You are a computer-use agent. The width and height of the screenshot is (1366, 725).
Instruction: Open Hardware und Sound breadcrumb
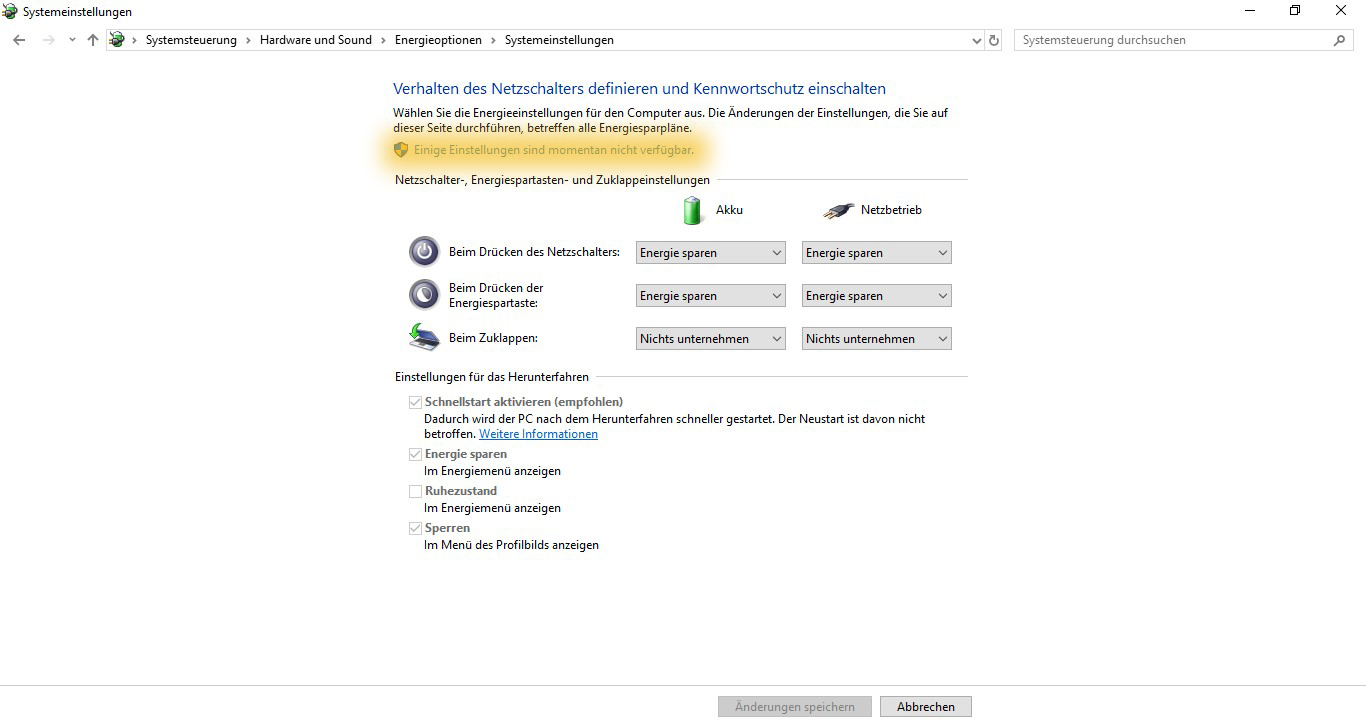click(316, 40)
